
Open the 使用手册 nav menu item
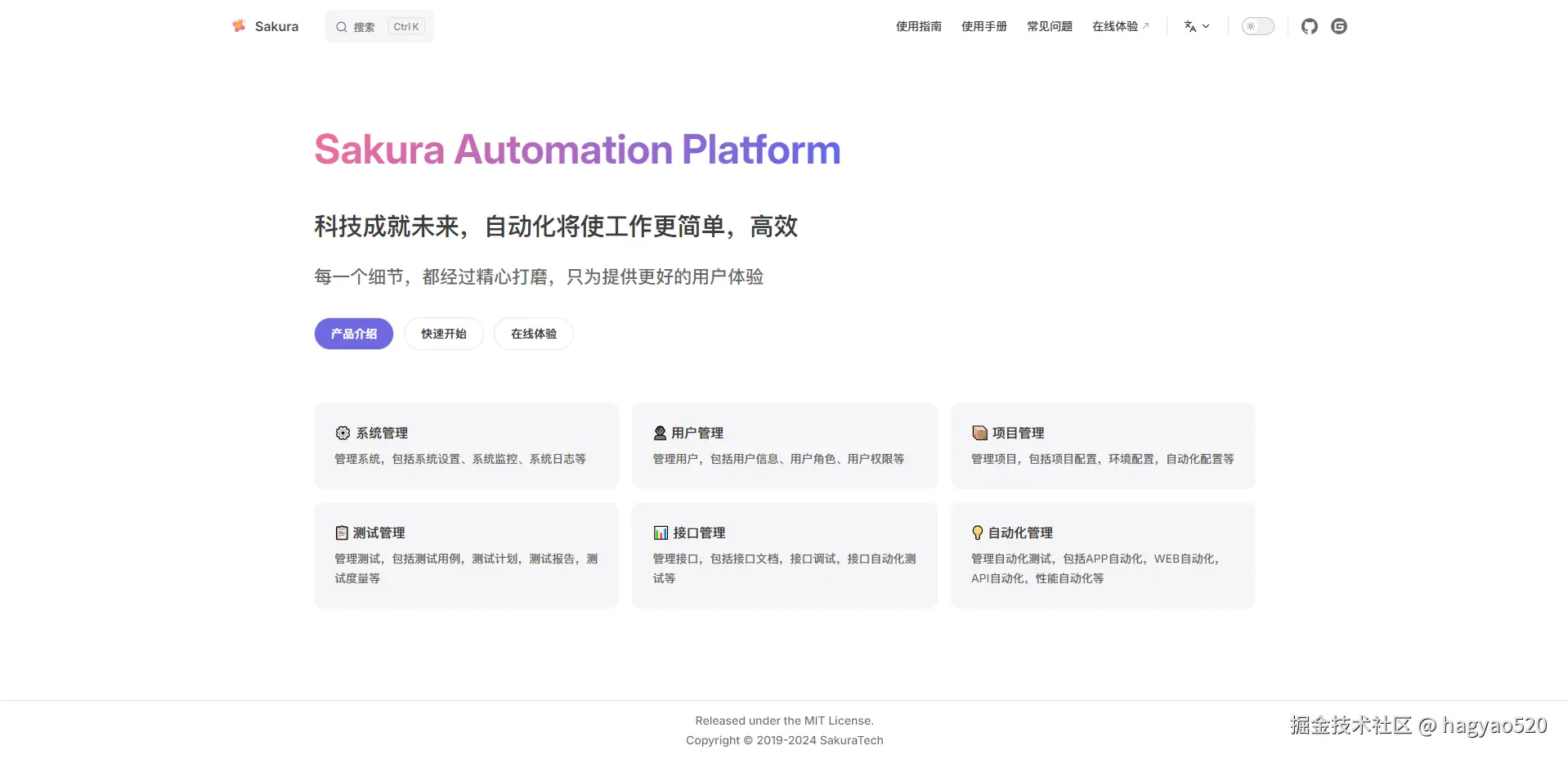[983, 26]
